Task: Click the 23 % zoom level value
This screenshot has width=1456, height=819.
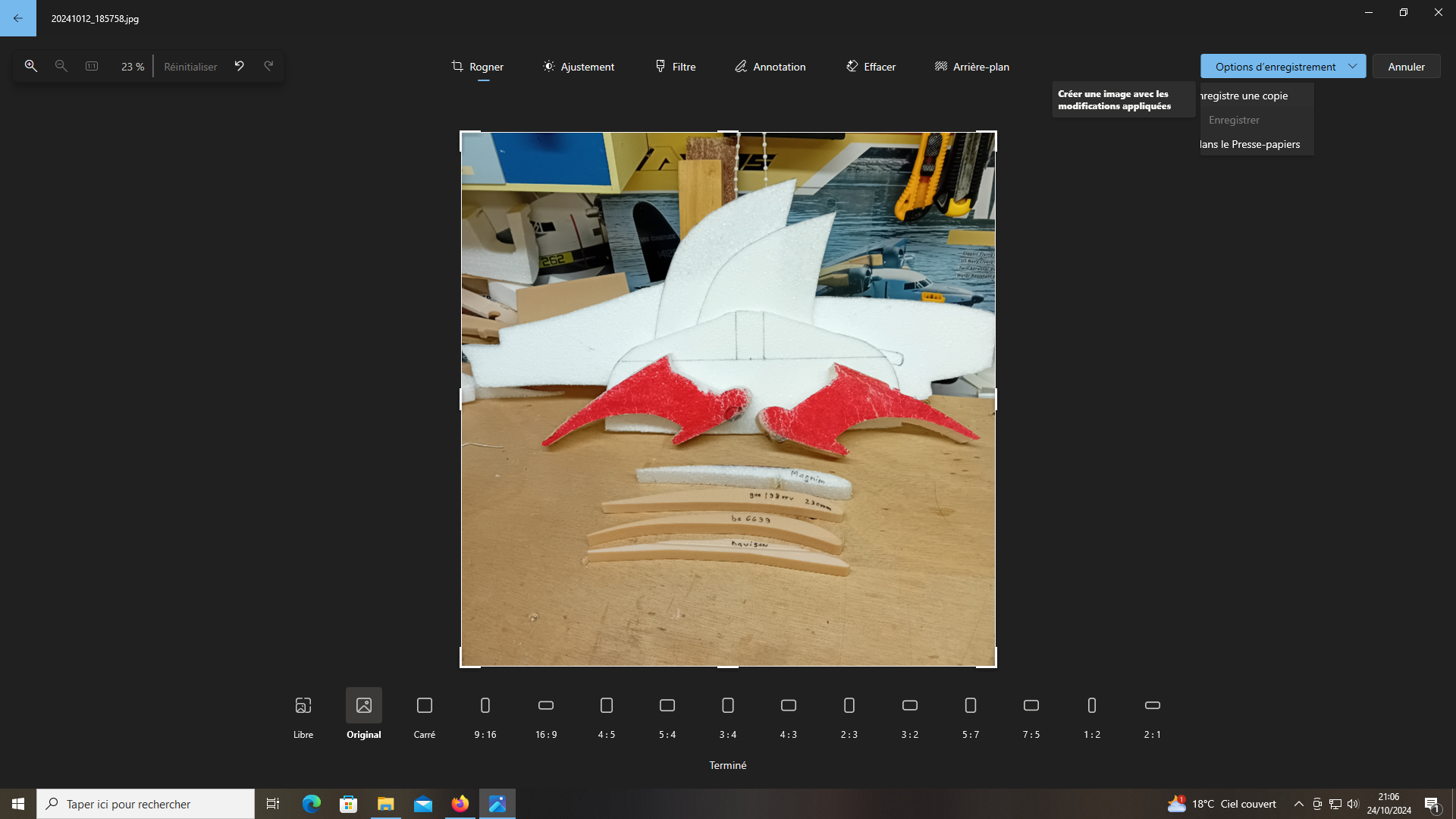Action: click(x=133, y=67)
